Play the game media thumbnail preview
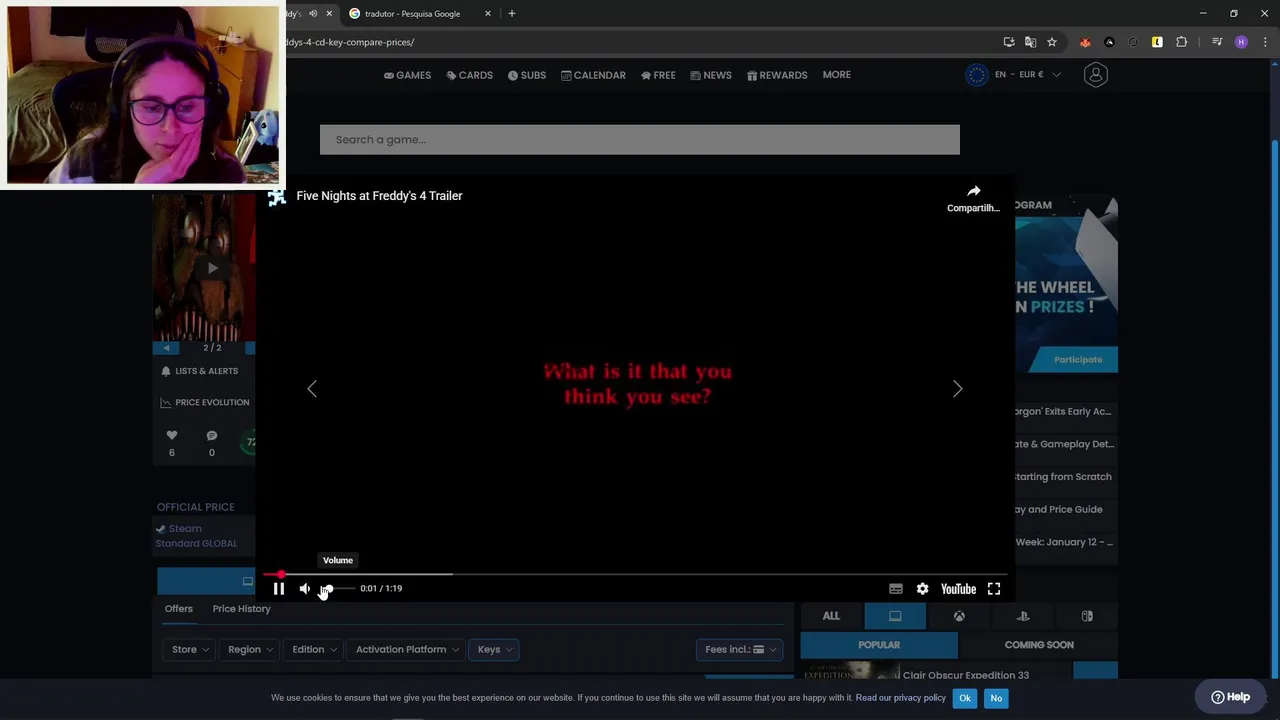Viewport: 1280px width, 720px height. point(211,268)
